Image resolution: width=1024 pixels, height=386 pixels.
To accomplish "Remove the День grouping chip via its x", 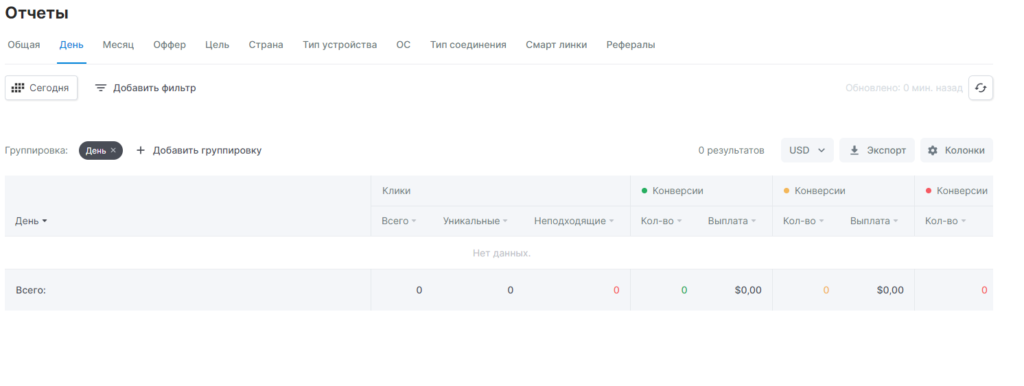I will point(113,150).
